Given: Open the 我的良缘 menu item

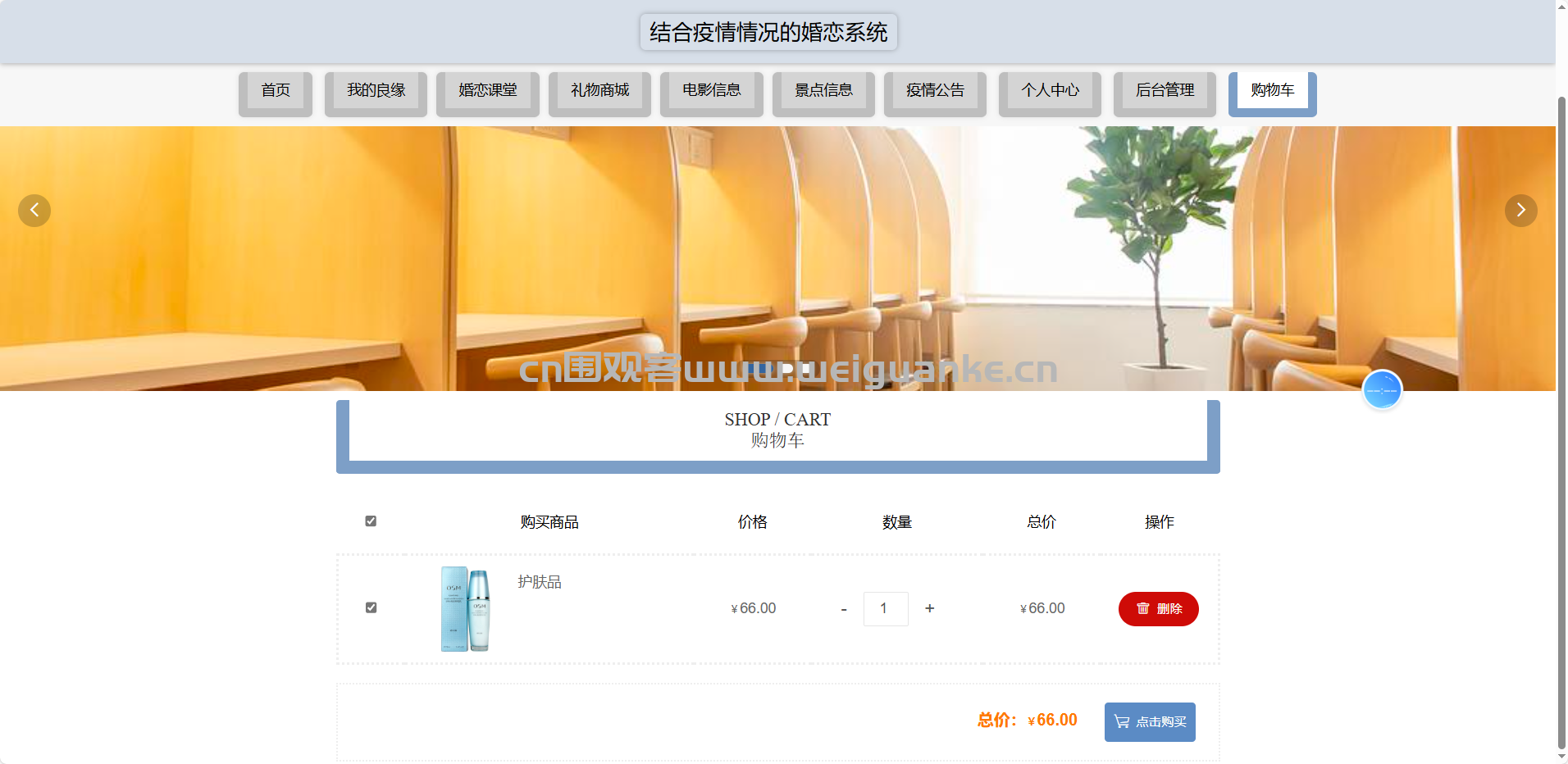Looking at the screenshot, I should point(376,91).
